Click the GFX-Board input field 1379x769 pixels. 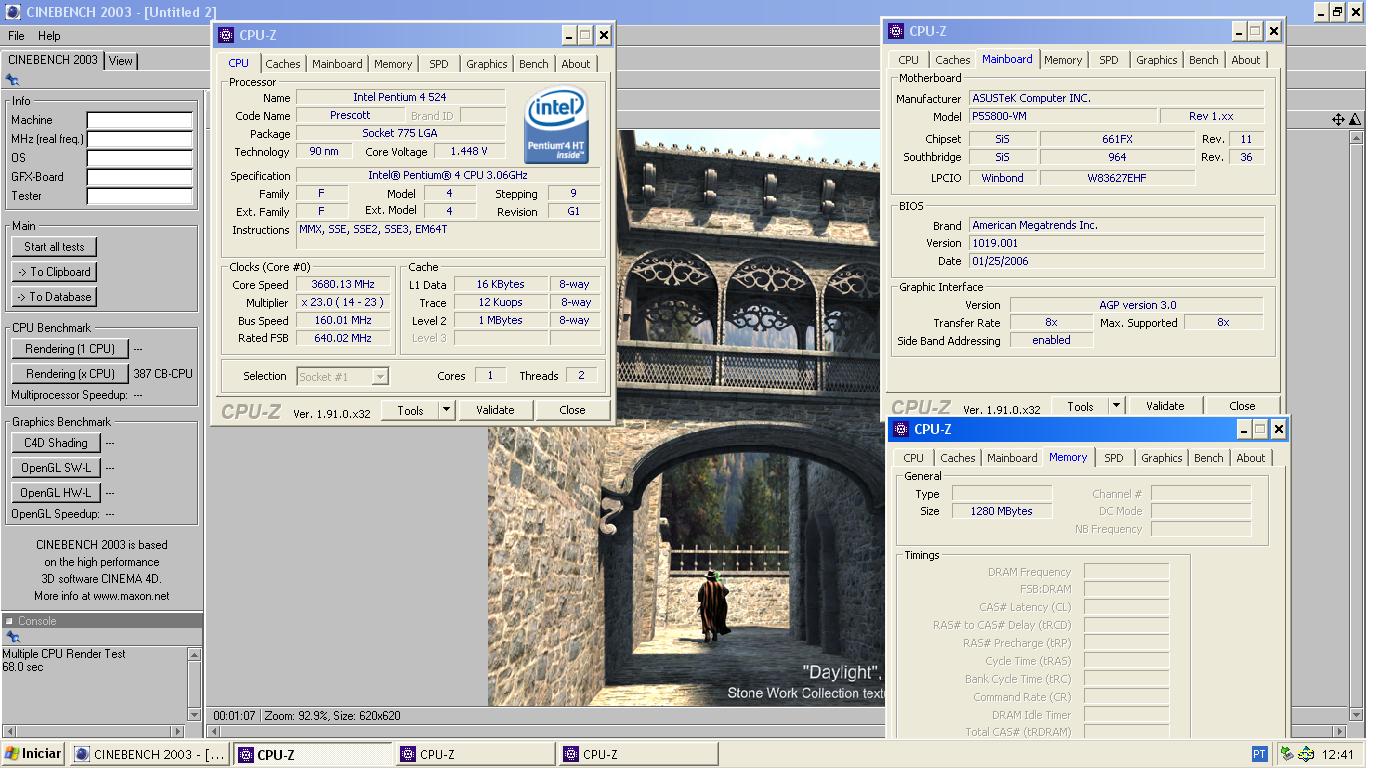(139, 177)
